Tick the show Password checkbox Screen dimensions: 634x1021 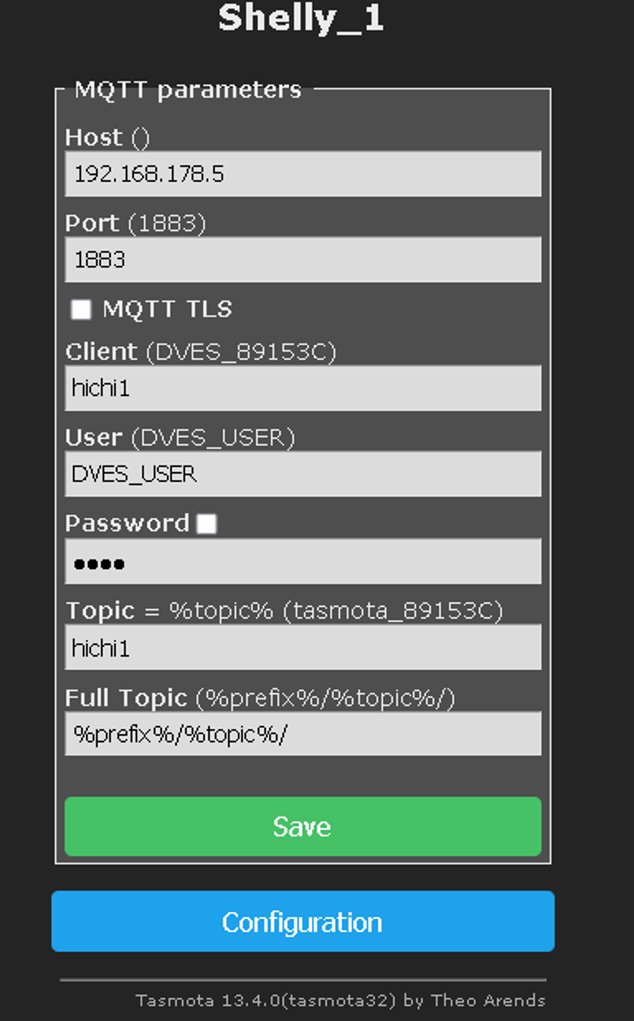(207, 524)
